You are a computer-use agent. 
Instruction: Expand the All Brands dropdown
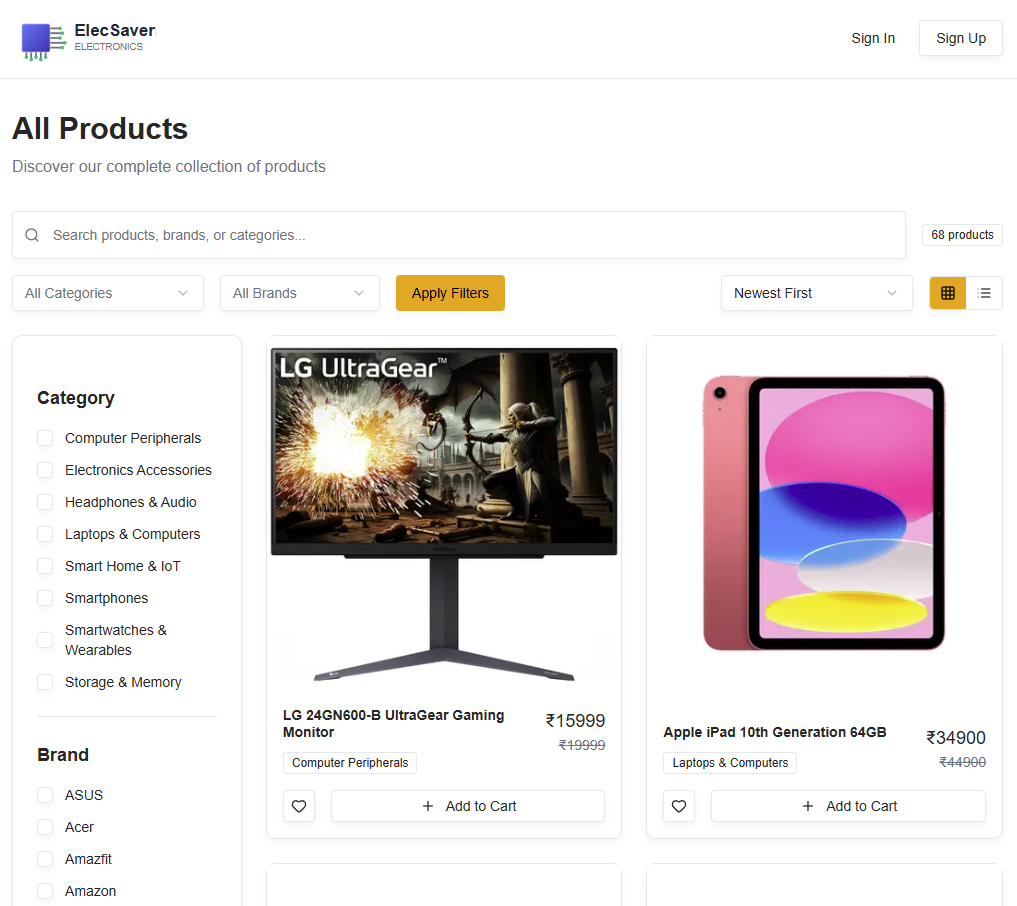(299, 293)
